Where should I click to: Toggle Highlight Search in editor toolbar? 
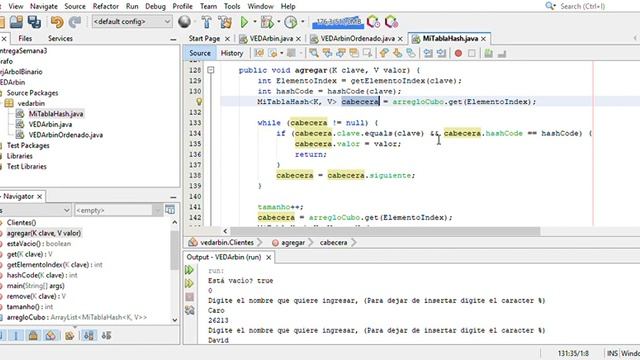(x=354, y=53)
